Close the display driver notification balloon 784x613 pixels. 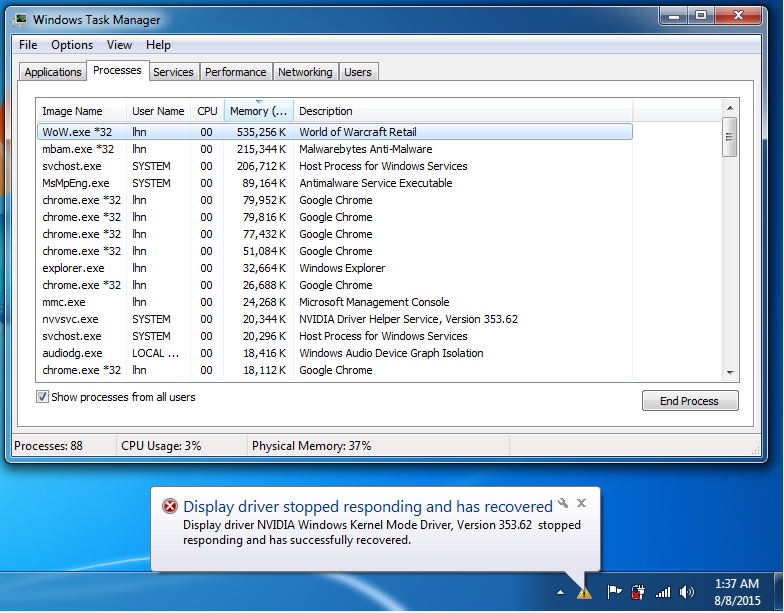pyautogui.click(x=581, y=503)
